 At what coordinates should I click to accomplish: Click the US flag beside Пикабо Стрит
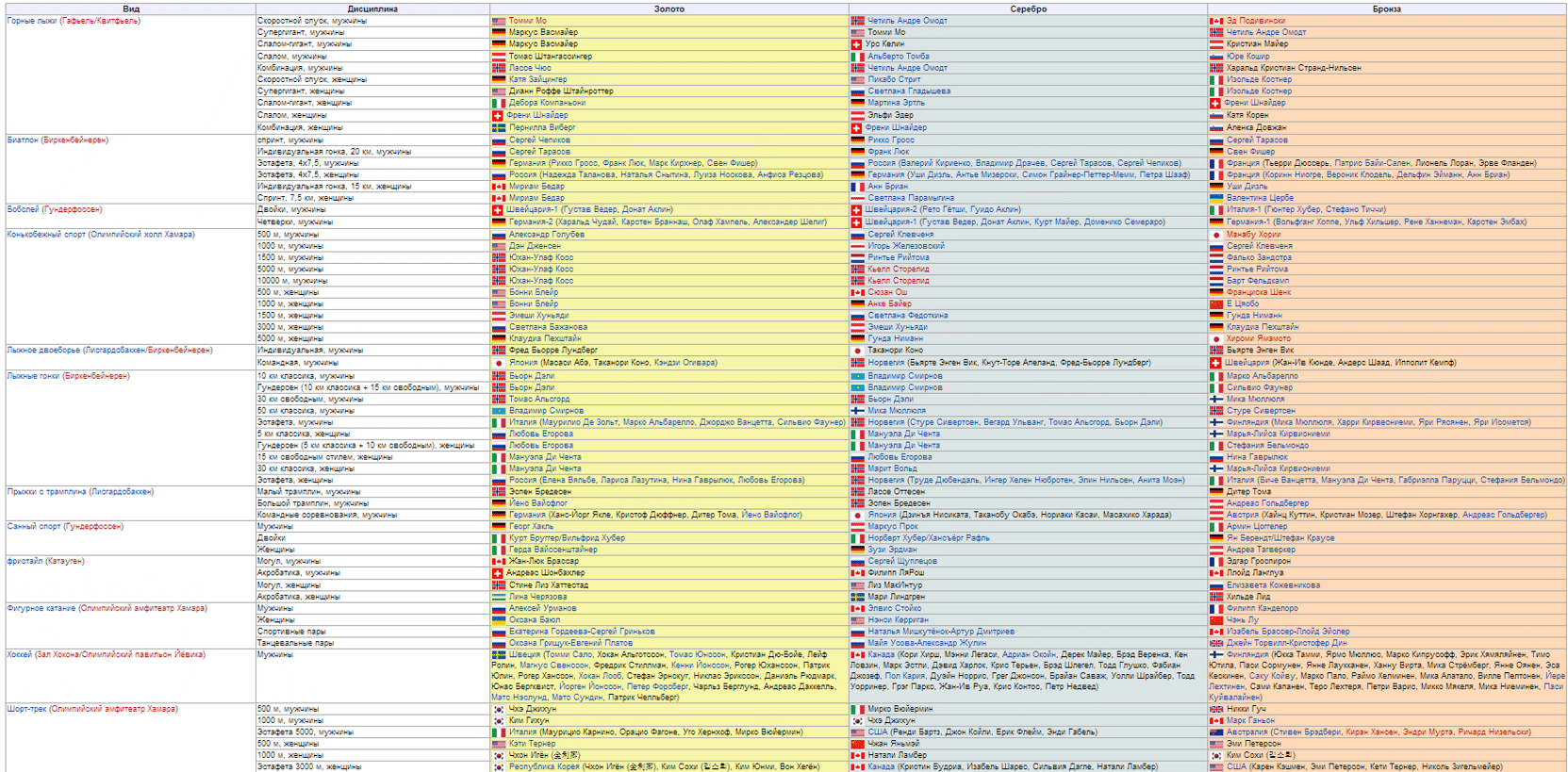[858, 80]
